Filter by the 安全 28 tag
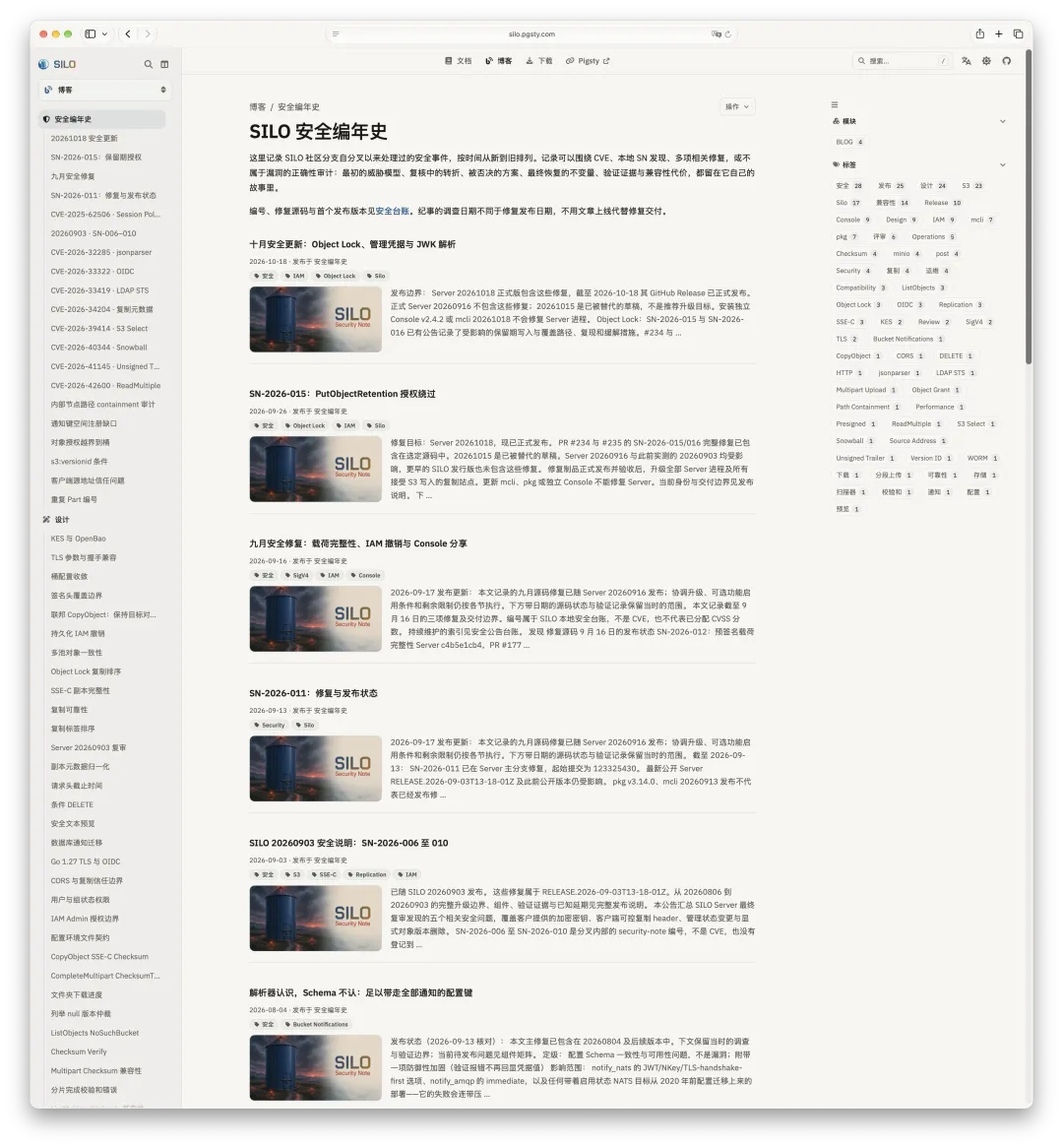 coord(849,186)
